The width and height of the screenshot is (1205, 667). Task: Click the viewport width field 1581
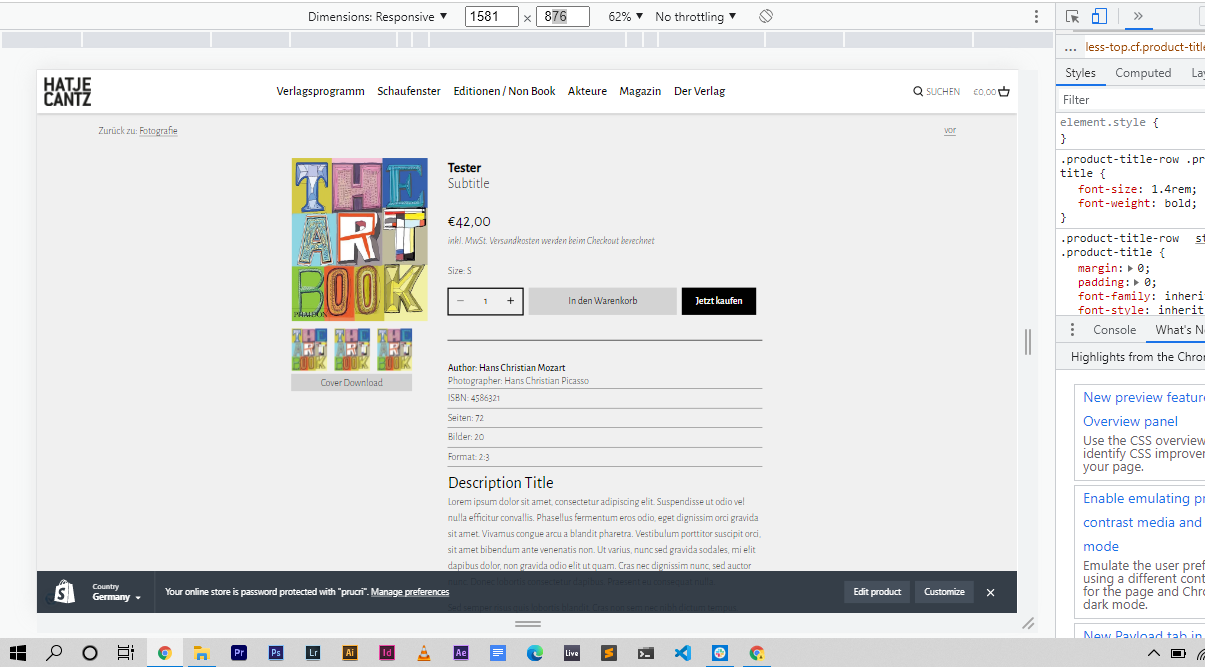492,17
